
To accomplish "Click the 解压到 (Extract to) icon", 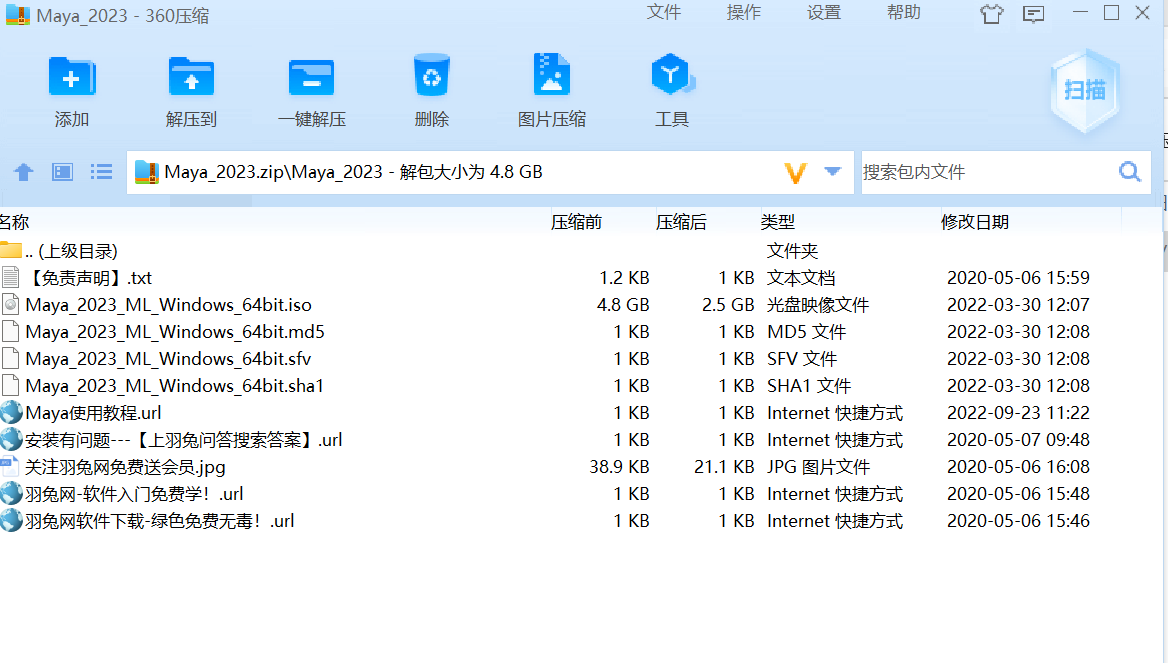I will (x=191, y=77).
